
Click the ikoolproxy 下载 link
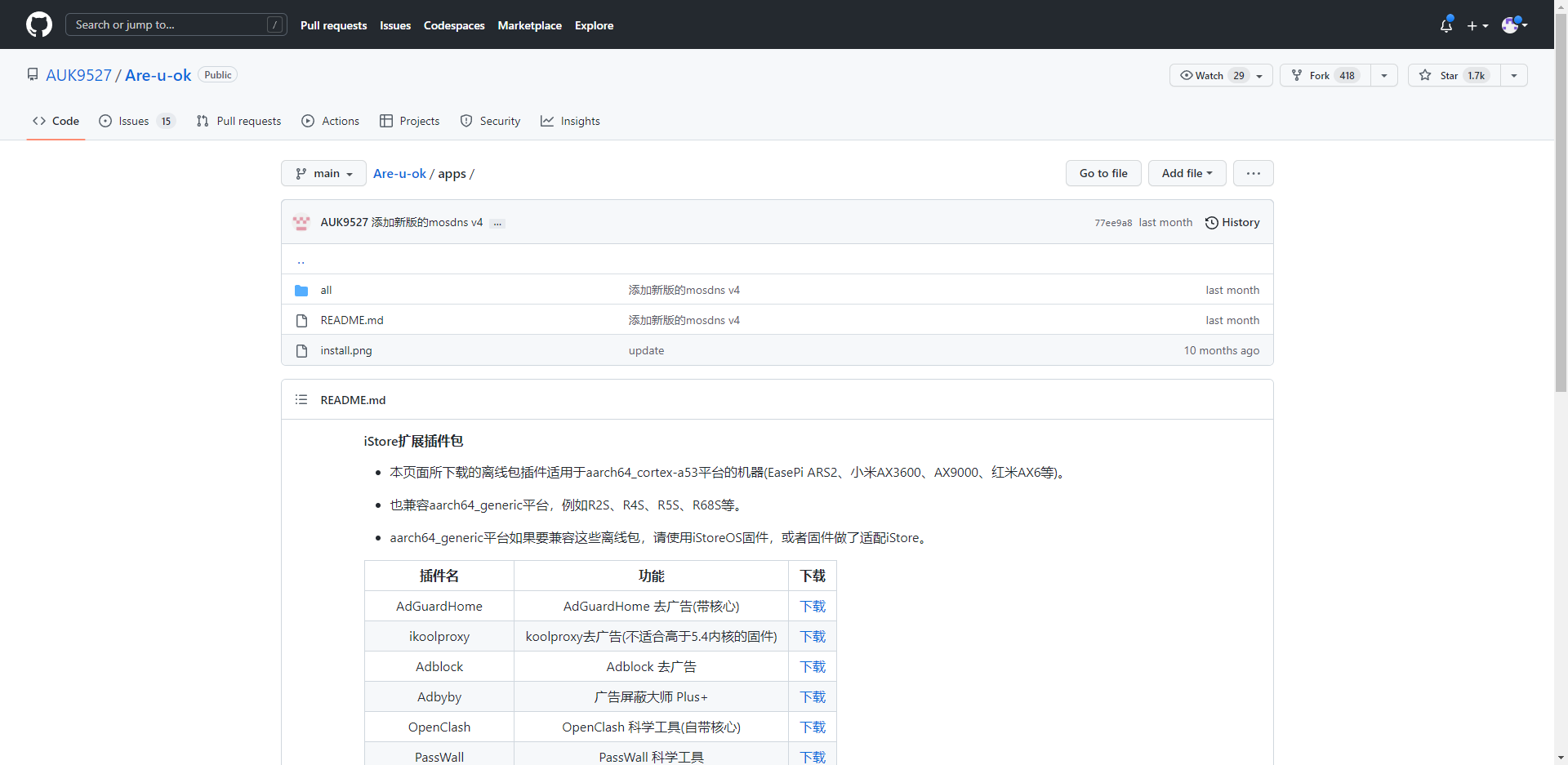click(x=813, y=636)
